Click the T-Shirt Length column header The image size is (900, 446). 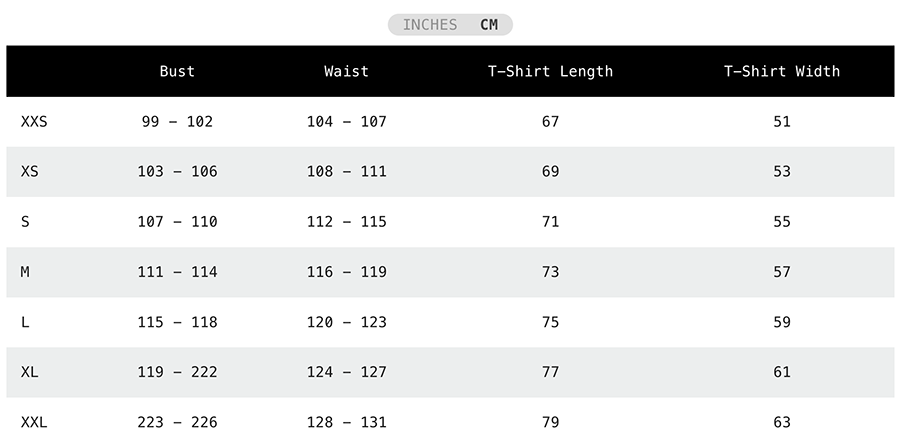pyautogui.click(x=550, y=71)
